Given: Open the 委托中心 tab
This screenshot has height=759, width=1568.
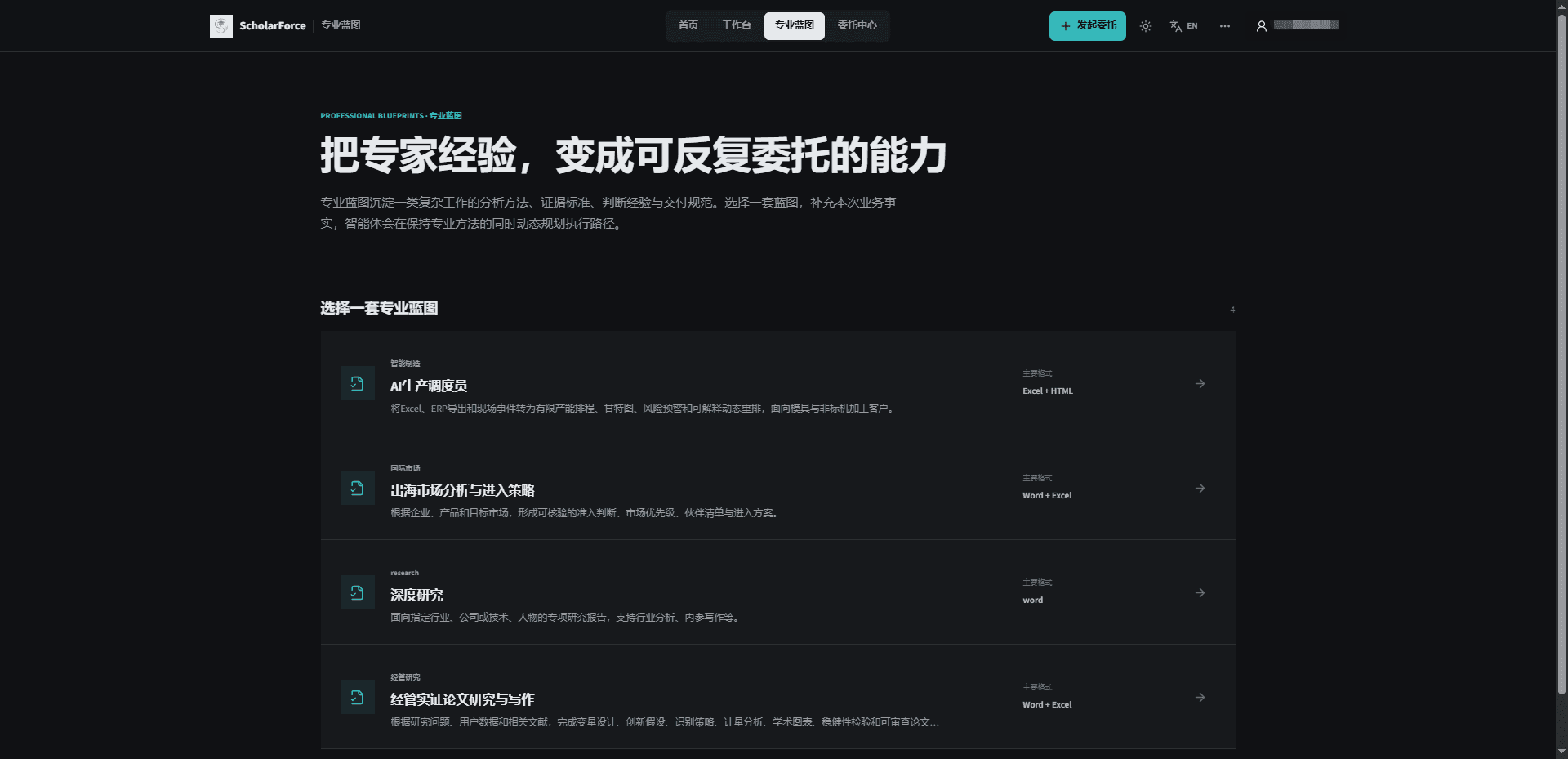Looking at the screenshot, I should [x=857, y=25].
